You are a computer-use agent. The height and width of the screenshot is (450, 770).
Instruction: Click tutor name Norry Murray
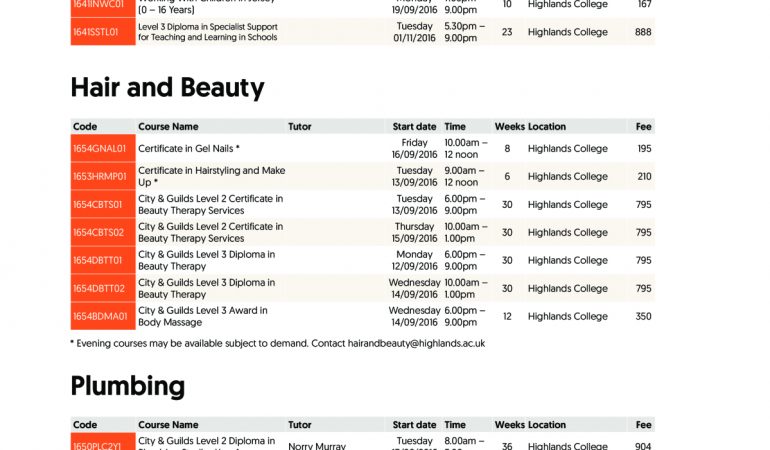pos(317,446)
